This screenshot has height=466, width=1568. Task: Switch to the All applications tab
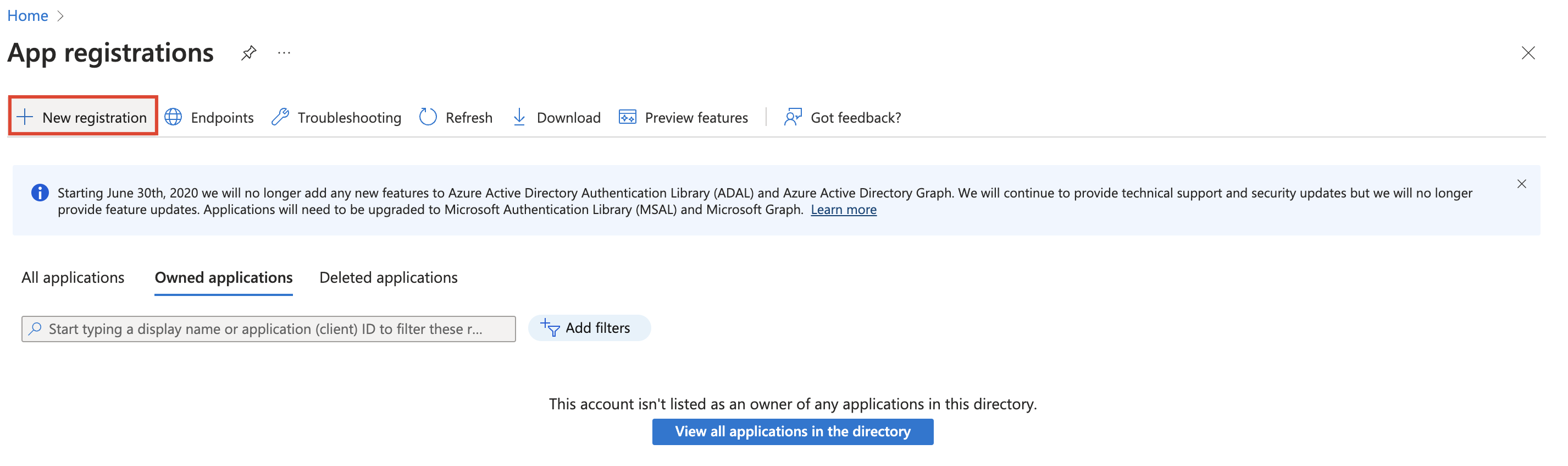pyautogui.click(x=73, y=278)
